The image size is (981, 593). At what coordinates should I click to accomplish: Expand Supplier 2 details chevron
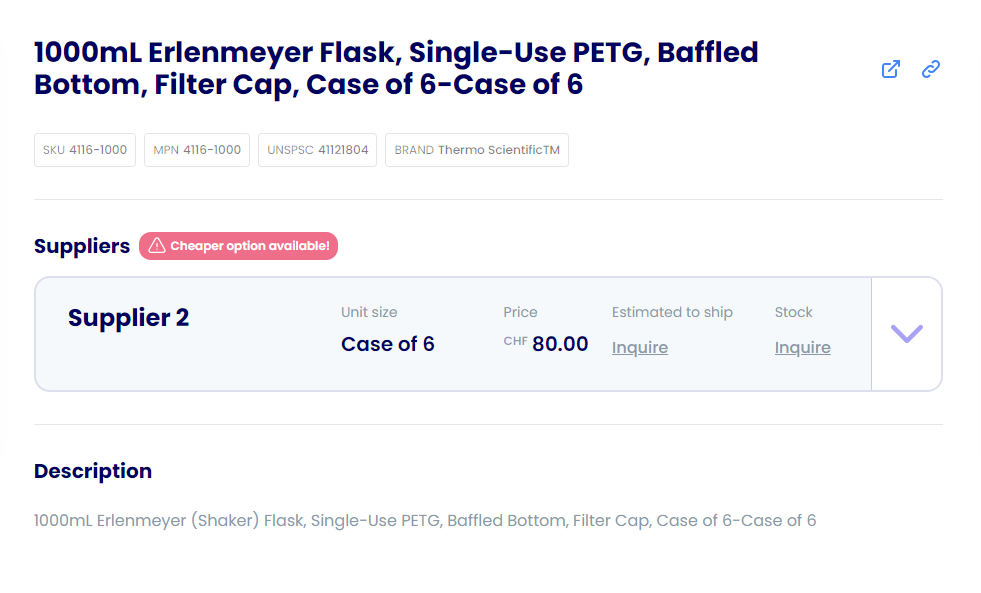[x=907, y=333]
